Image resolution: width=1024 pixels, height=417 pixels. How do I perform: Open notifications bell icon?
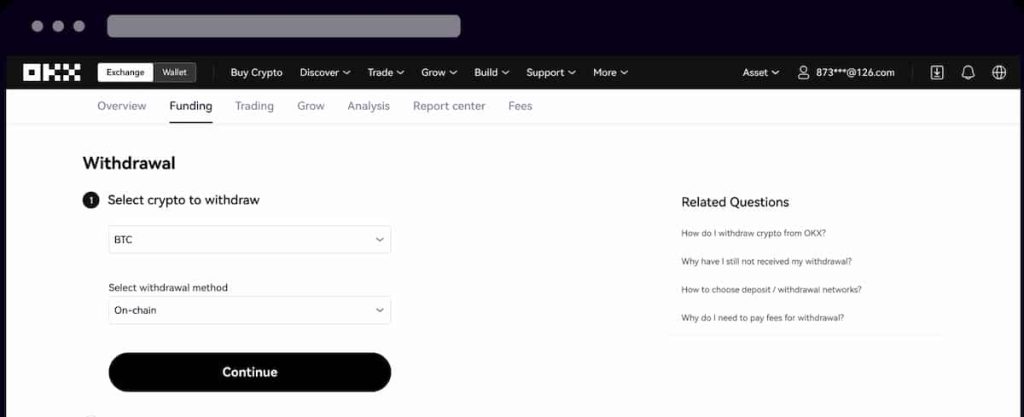point(968,72)
